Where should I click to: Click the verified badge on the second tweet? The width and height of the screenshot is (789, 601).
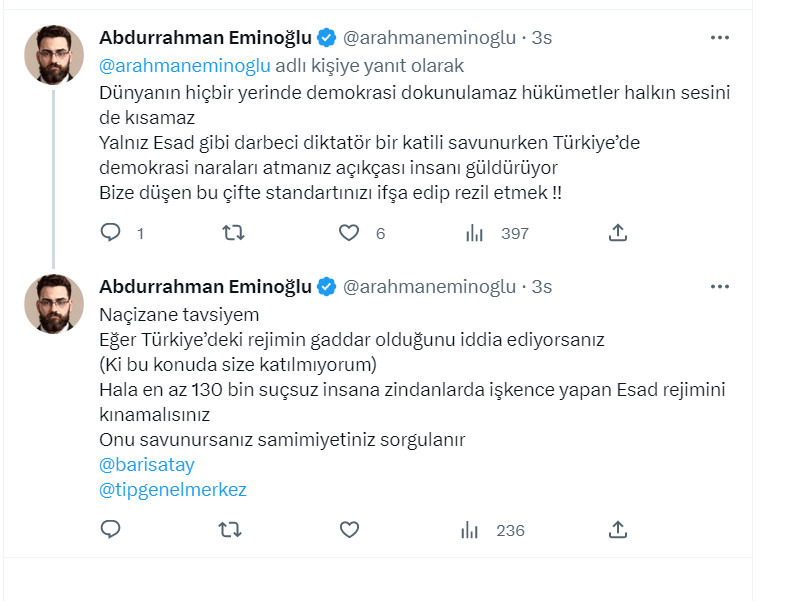point(327,287)
